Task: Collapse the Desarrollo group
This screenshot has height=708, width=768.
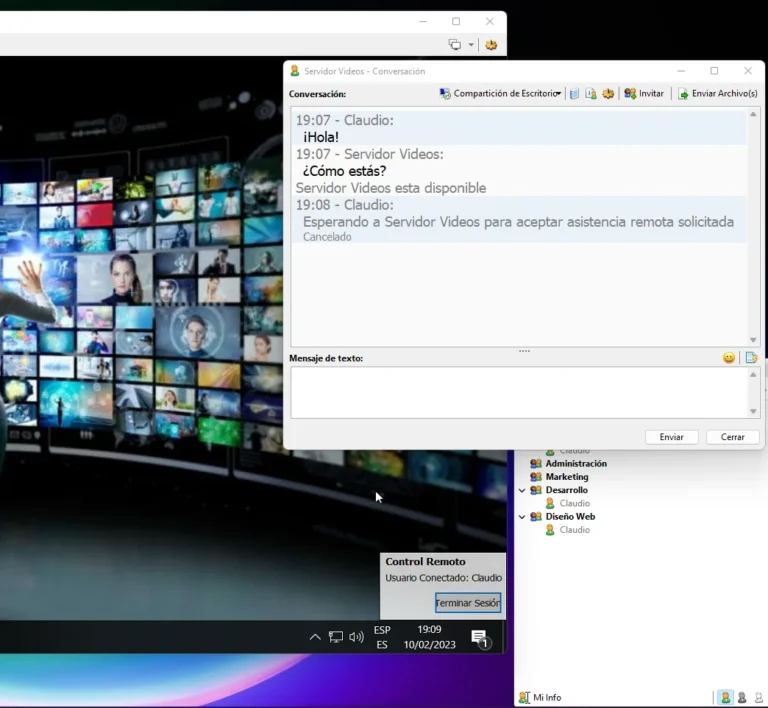Action: coord(522,490)
